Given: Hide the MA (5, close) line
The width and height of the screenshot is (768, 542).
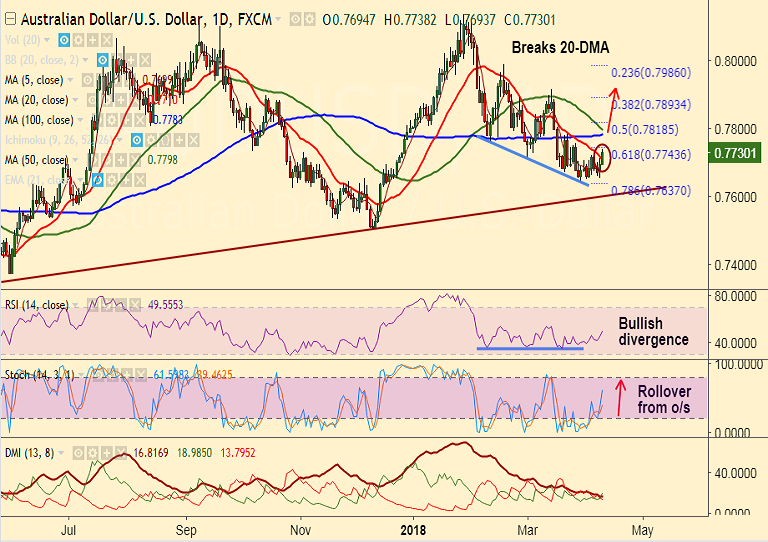Looking at the screenshot, I should coord(88,80).
